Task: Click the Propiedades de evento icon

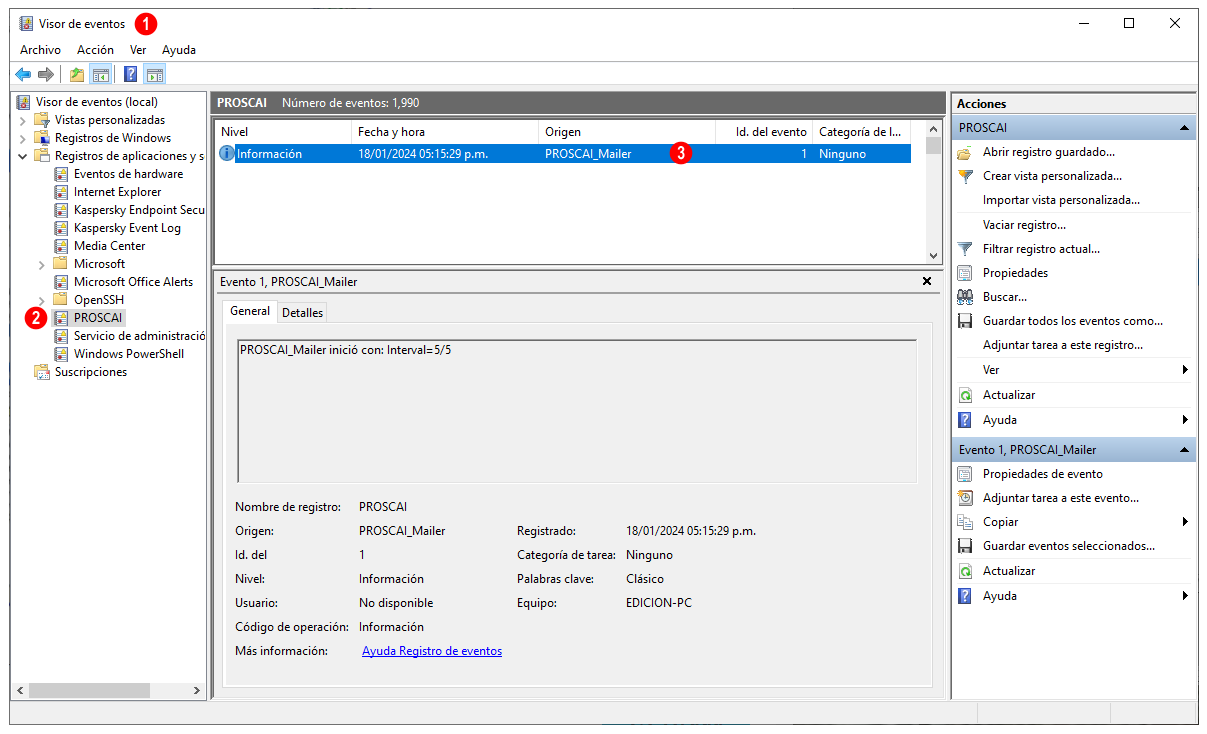Action: [965, 474]
